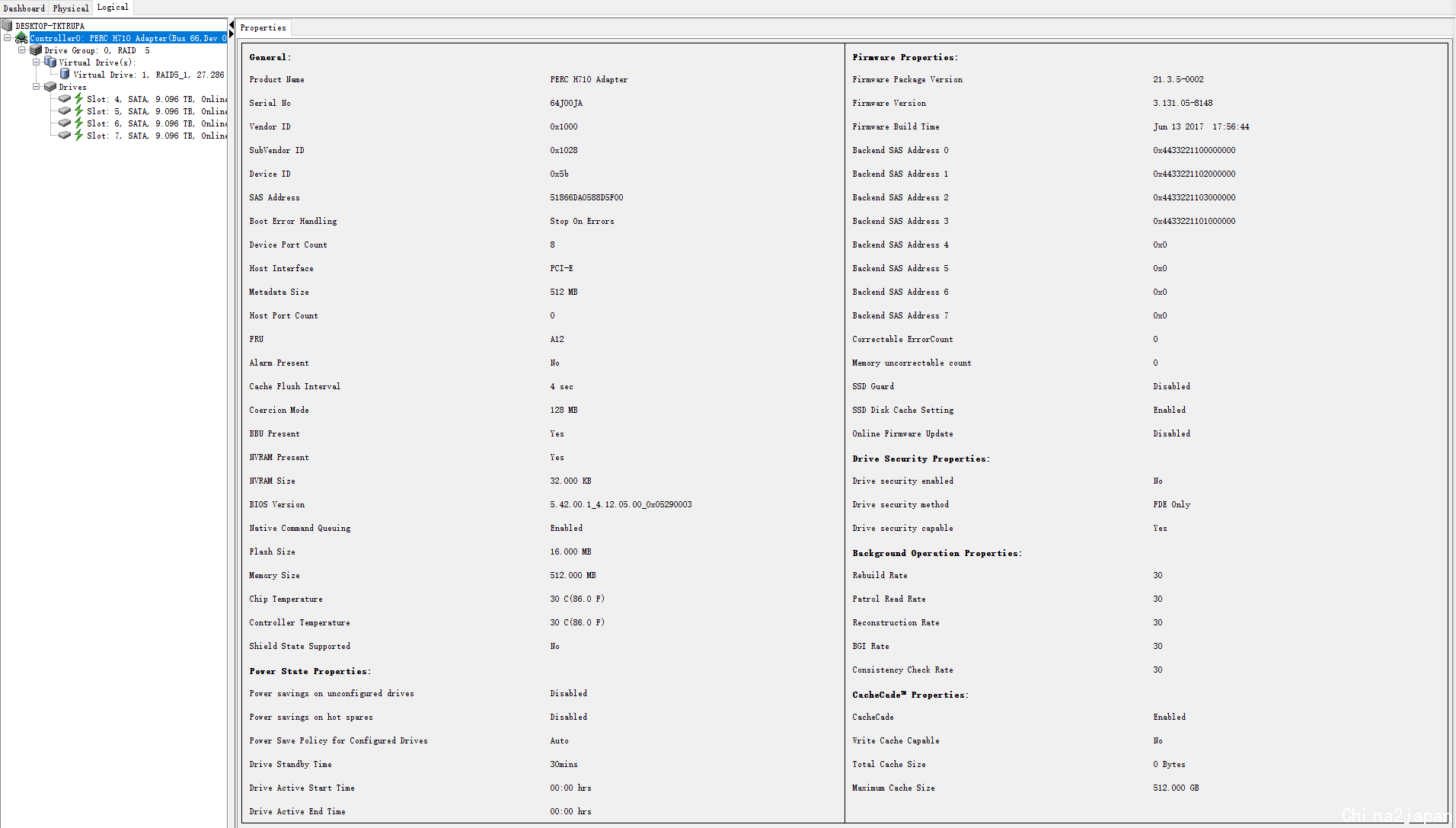Screen dimensions: 1456x828
Task: Click the Virtual Drive(s) cylinders icon
Action: [50, 62]
